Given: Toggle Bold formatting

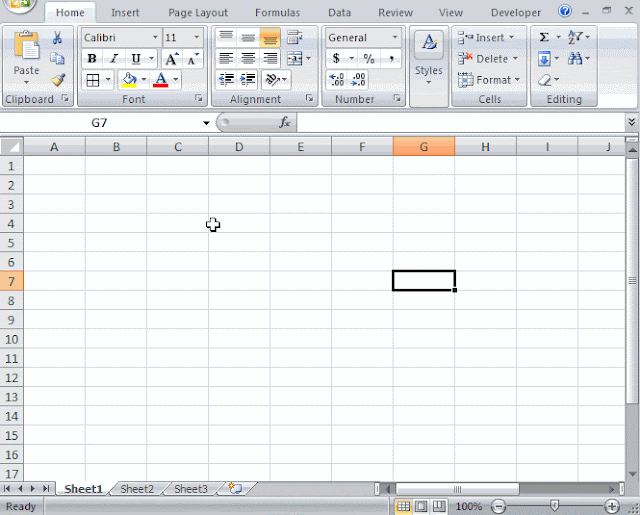Looking at the screenshot, I should (92, 59).
